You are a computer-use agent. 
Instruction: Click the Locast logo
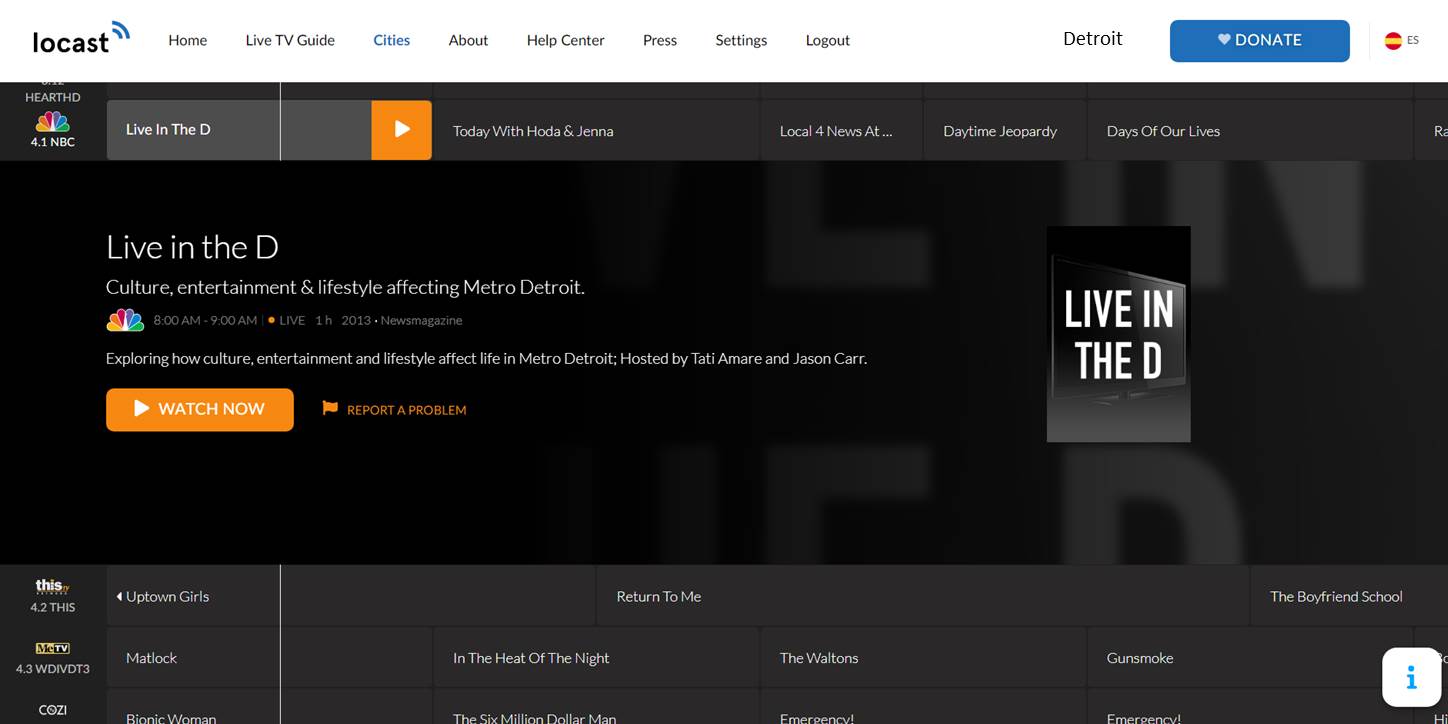81,38
